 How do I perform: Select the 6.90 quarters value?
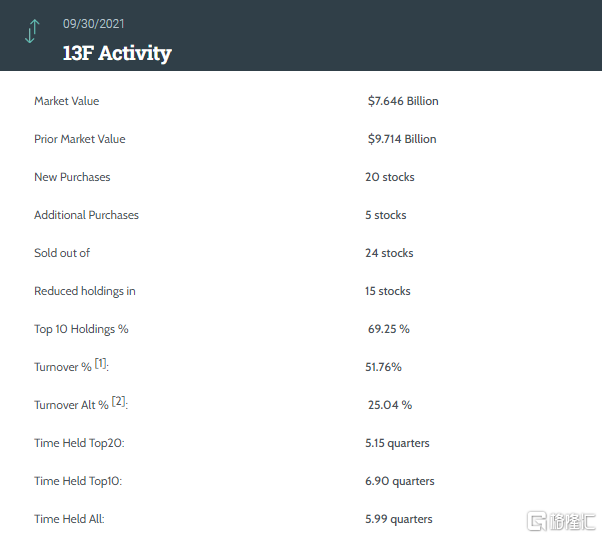(x=400, y=481)
